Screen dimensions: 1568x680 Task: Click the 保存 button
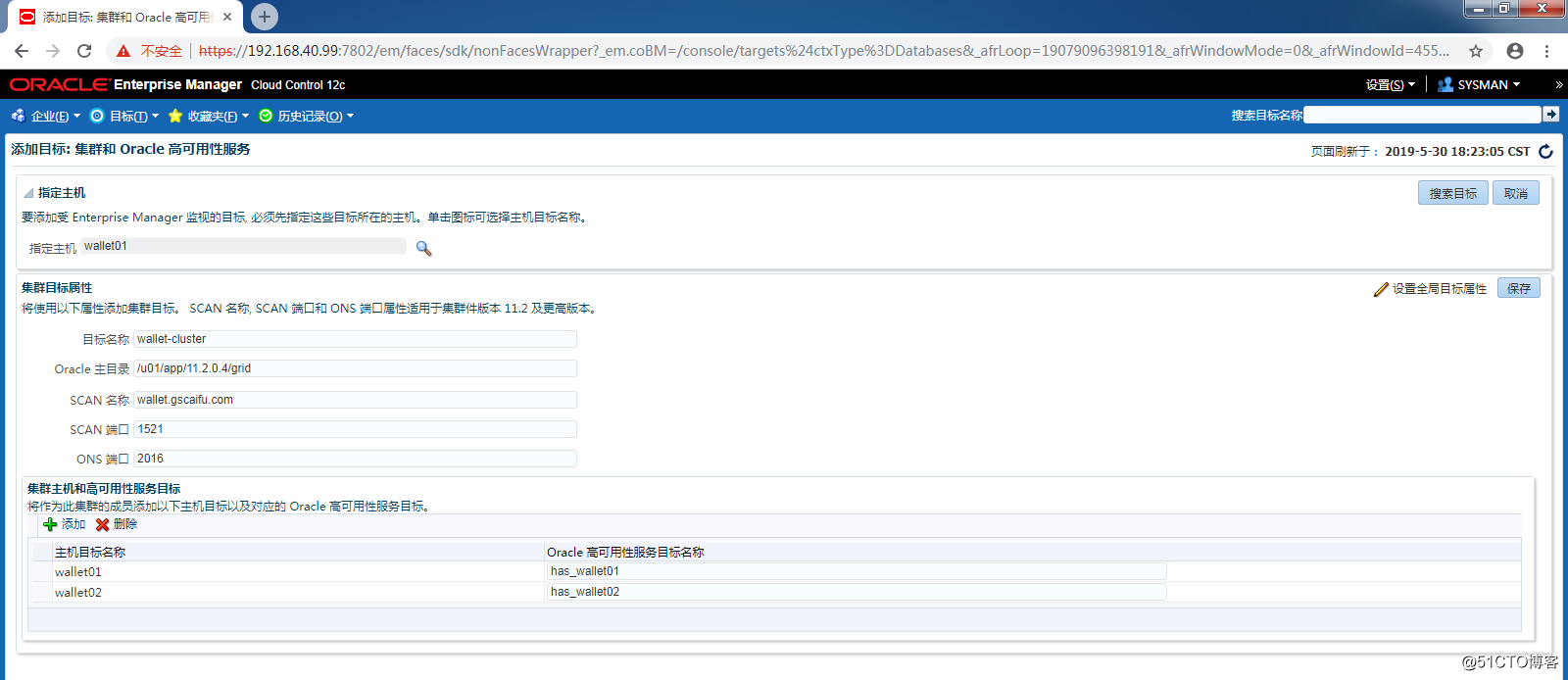pyautogui.click(x=1519, y=288)
